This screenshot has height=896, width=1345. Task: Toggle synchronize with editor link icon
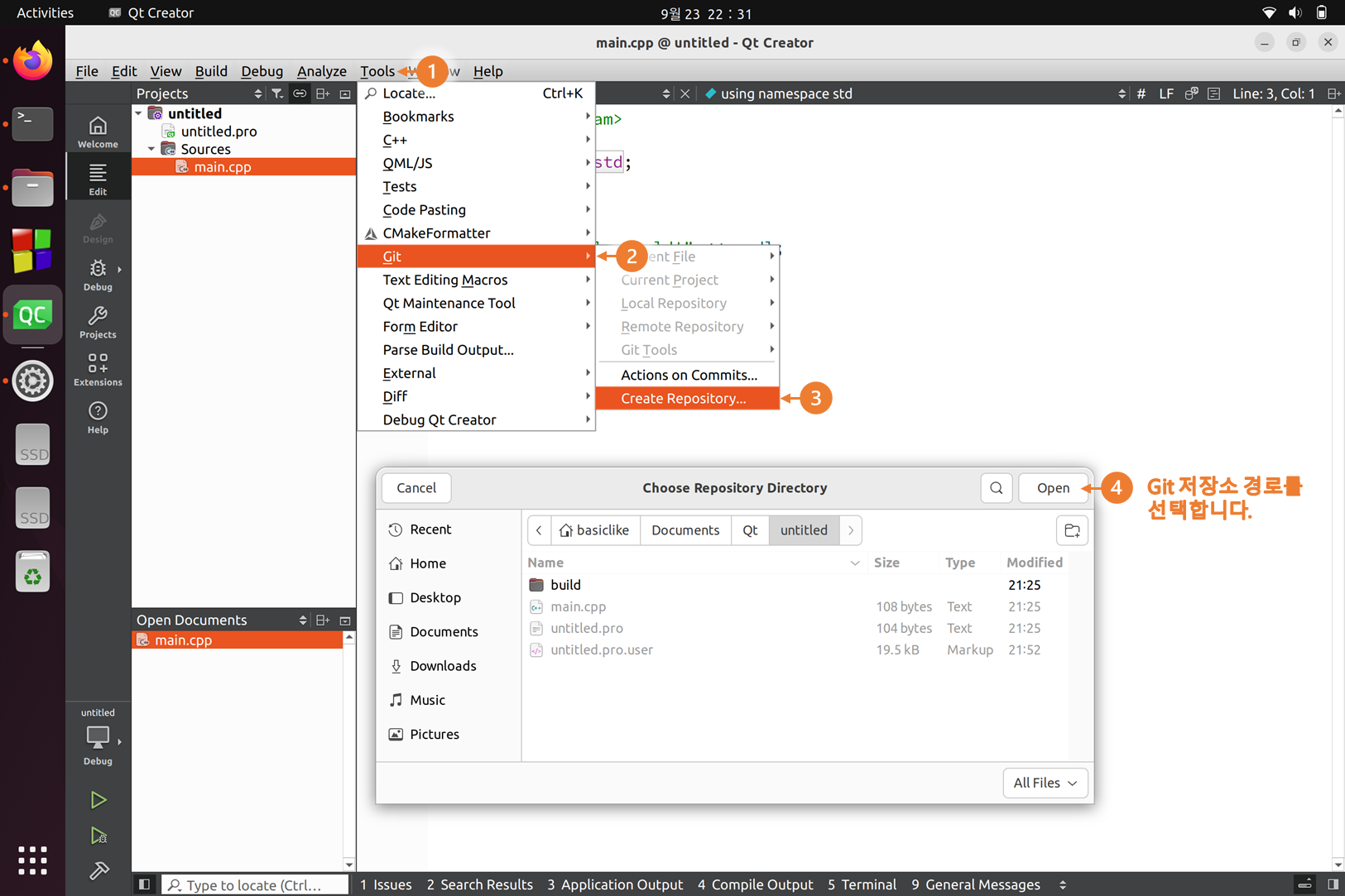coord(300,93)
